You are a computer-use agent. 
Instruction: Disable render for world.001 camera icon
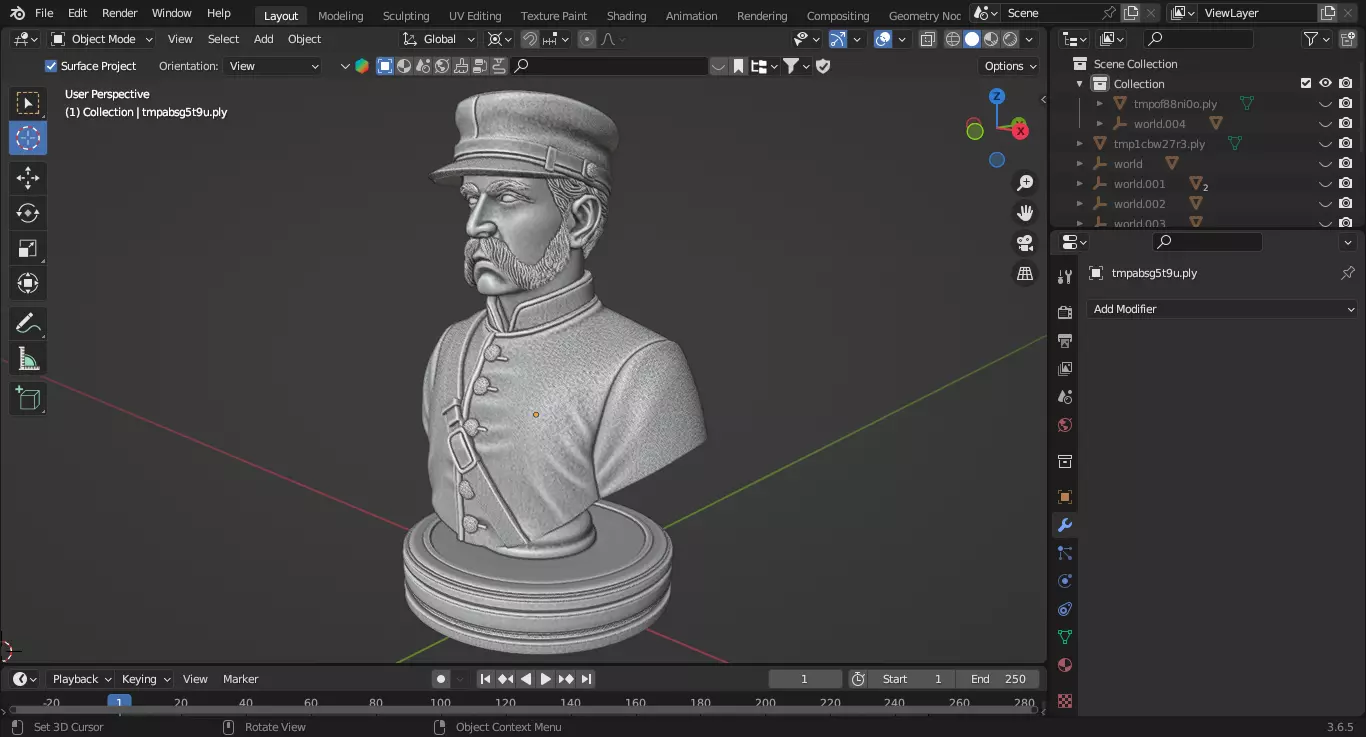pyautogui.click(x=1346, y=184)
